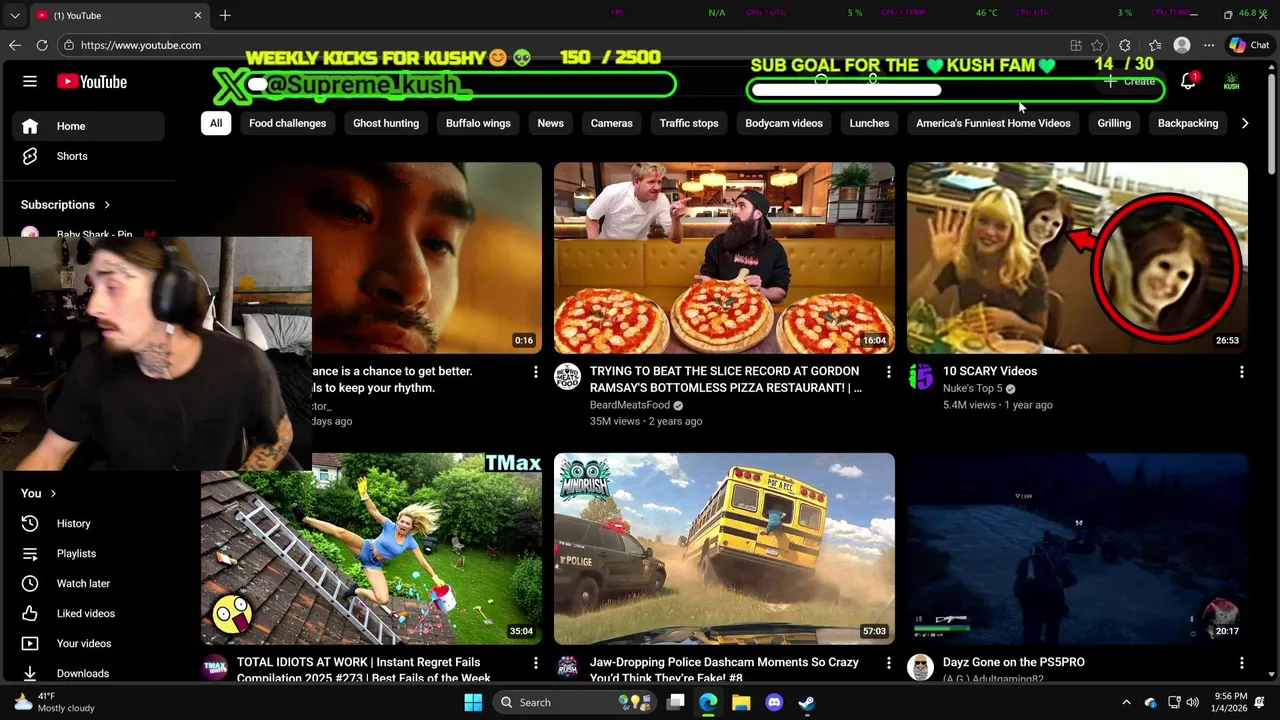Select the Traffic stops chip

[689, 123]
